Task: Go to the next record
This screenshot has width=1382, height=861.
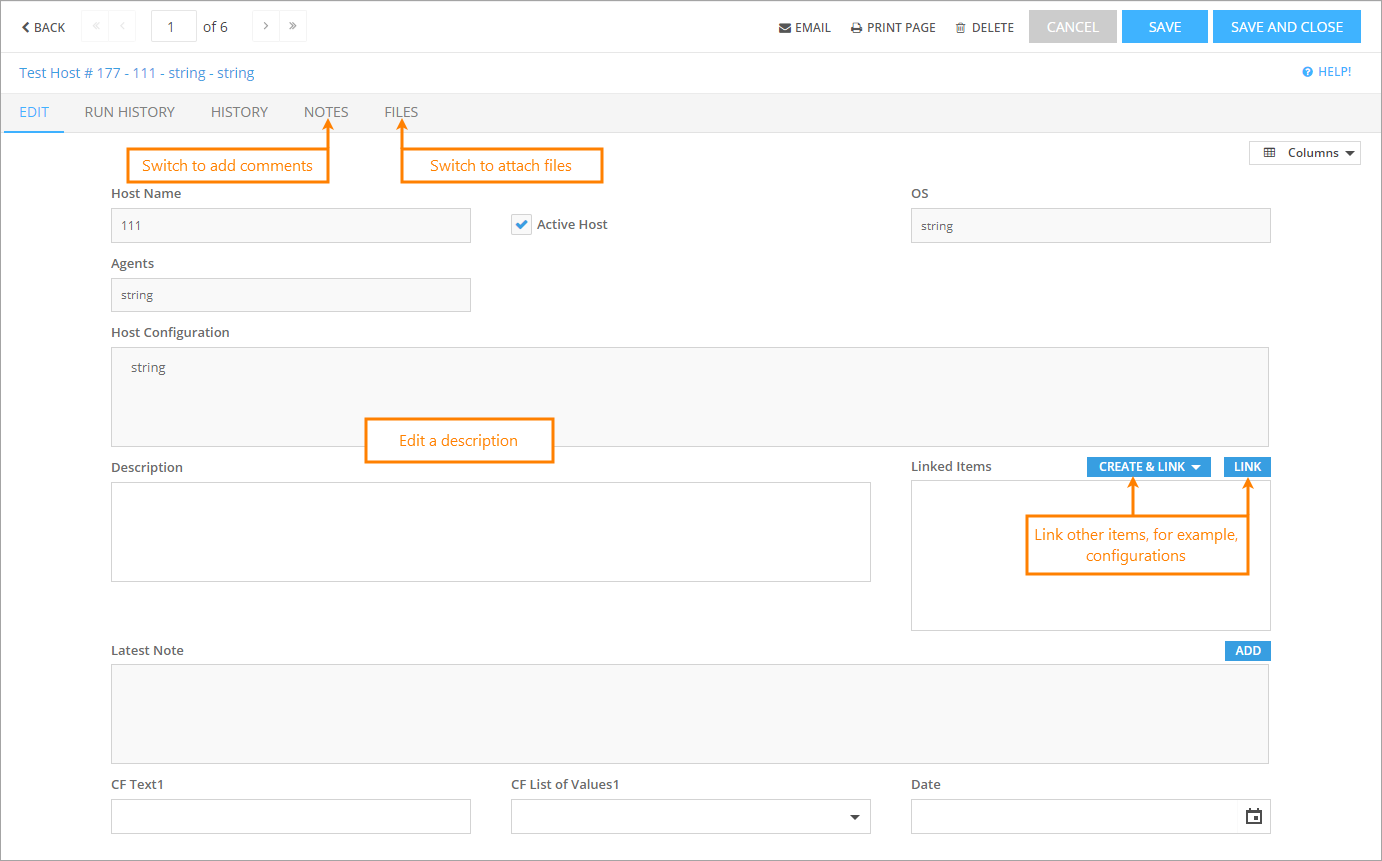Action: point(266,27)
